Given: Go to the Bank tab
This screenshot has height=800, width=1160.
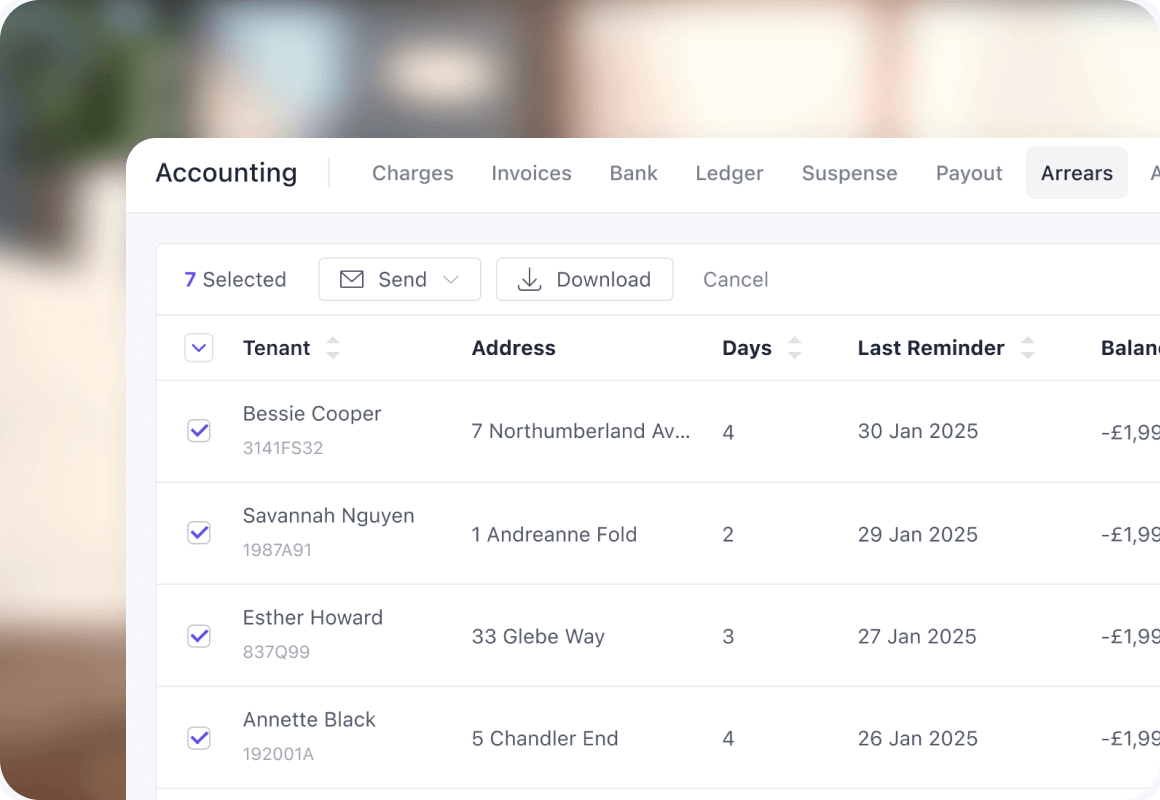Looking at the screenshot, I should pos(633,173).
